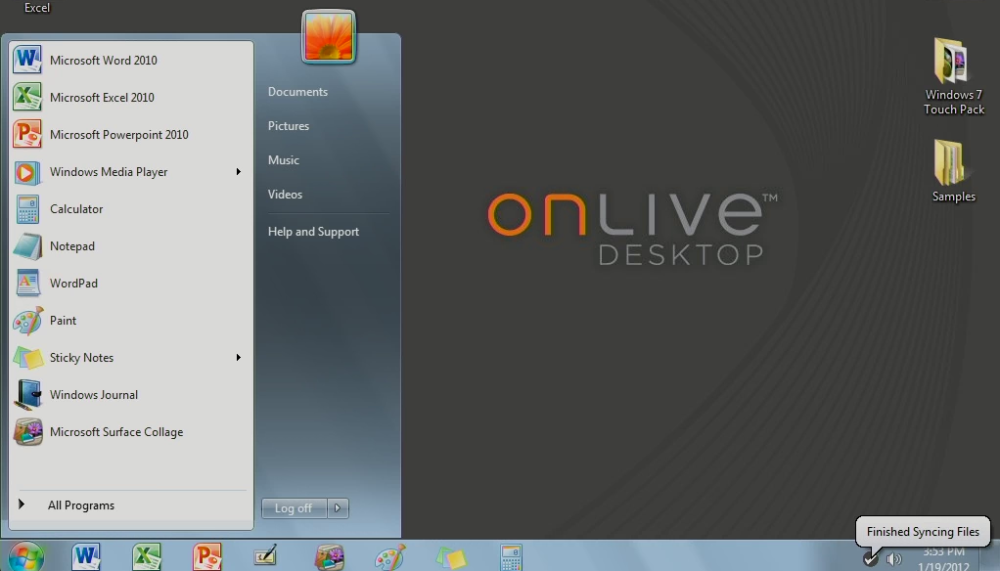This screenshot has width=1000, height=571.
Task: Click the user account flower picture
Action: pyautogui.click(x=328, y=37)
